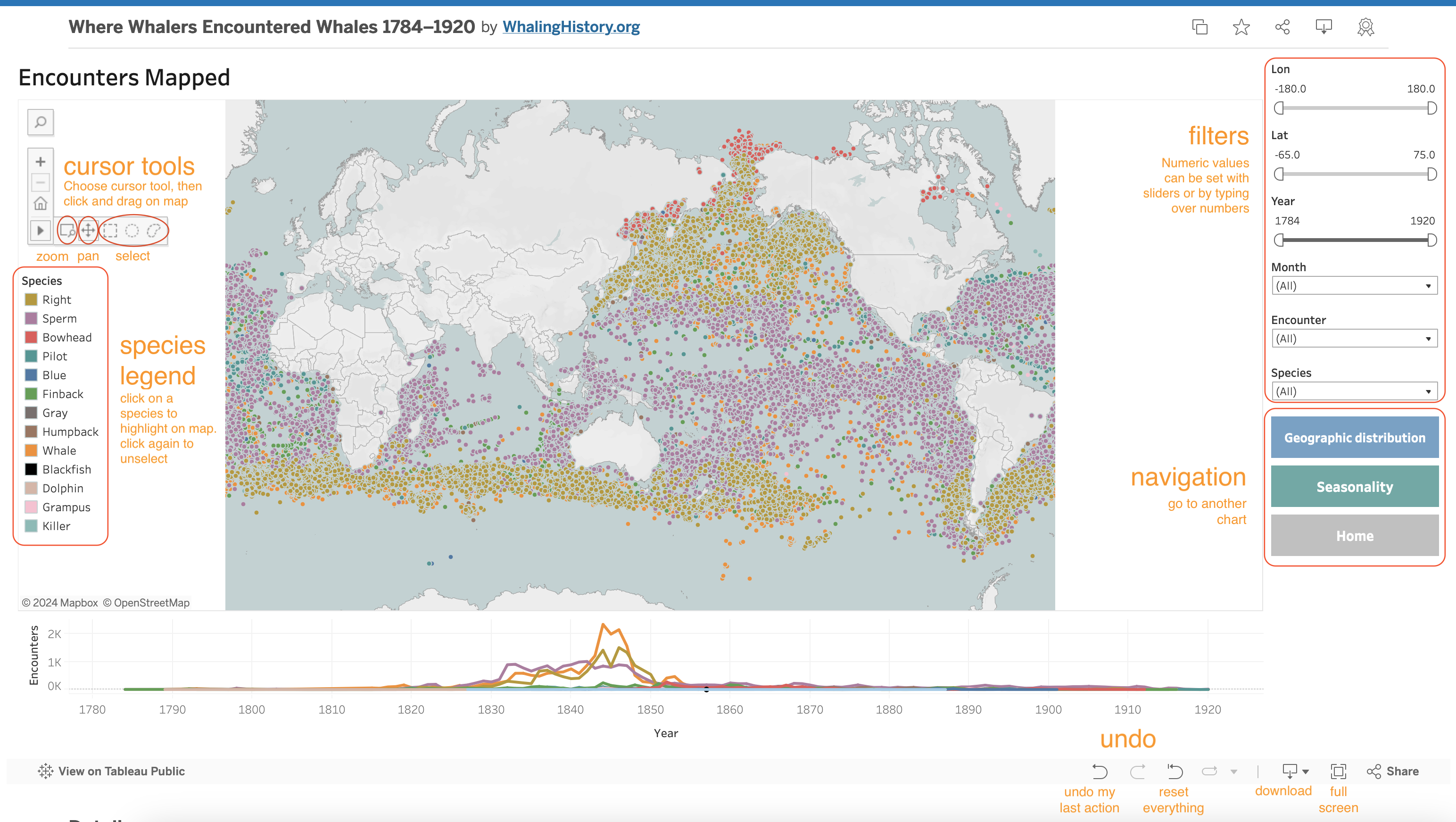This screenshot has height=822, width=1456.
Task: Toggle Sperm species highlight in legend
Action: pos(59,318)
